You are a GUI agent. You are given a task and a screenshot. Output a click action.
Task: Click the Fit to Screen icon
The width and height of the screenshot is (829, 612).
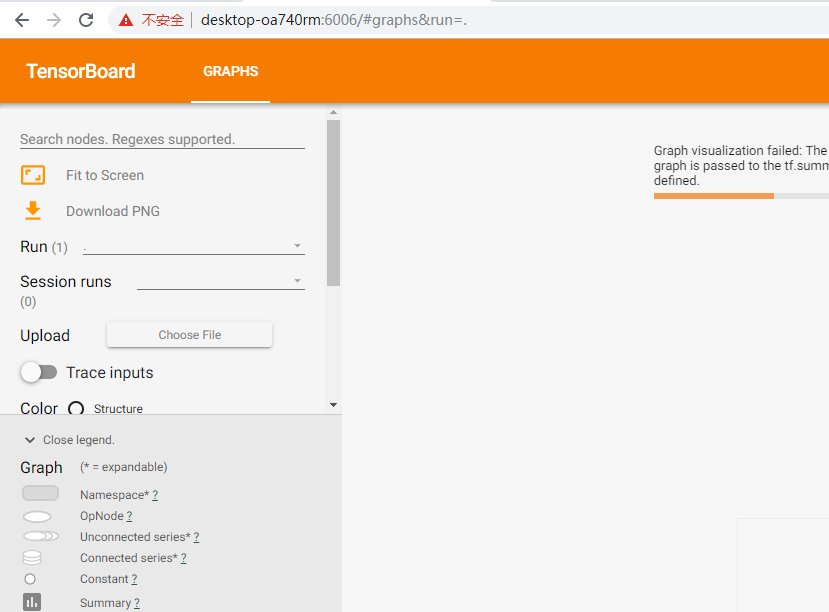33,175
